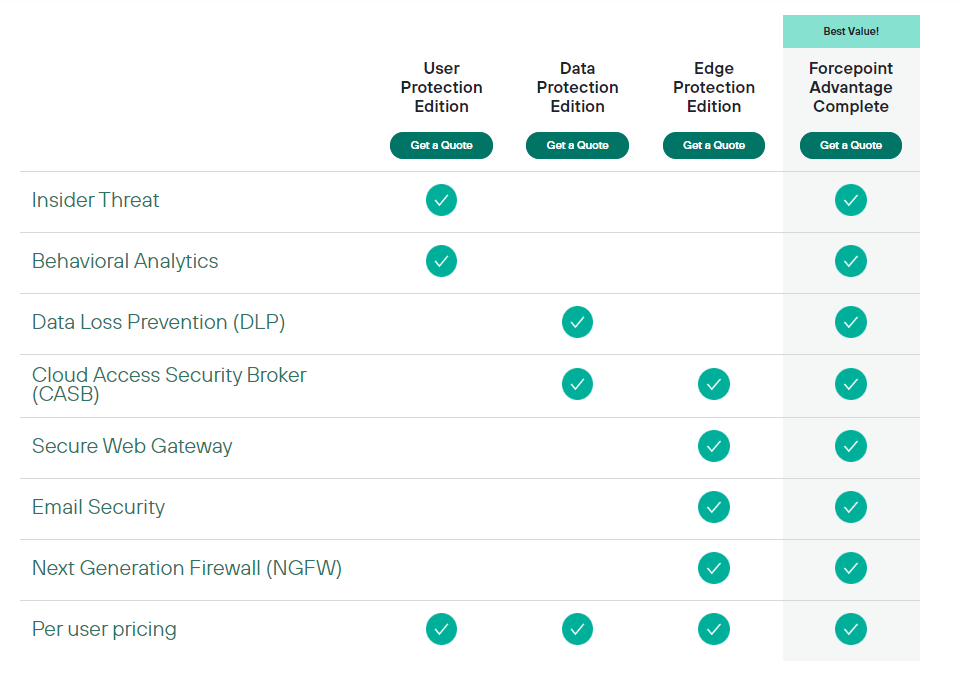The image size is (958, 690).
Task: Click the User Protection Edition heading
Action: pyautogui.click(x=441, y=87)
